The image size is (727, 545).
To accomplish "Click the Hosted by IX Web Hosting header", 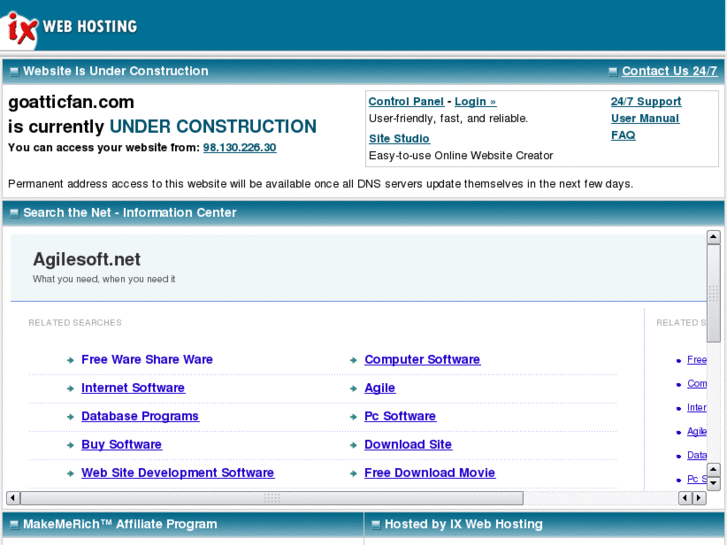I will pos(464,524).
